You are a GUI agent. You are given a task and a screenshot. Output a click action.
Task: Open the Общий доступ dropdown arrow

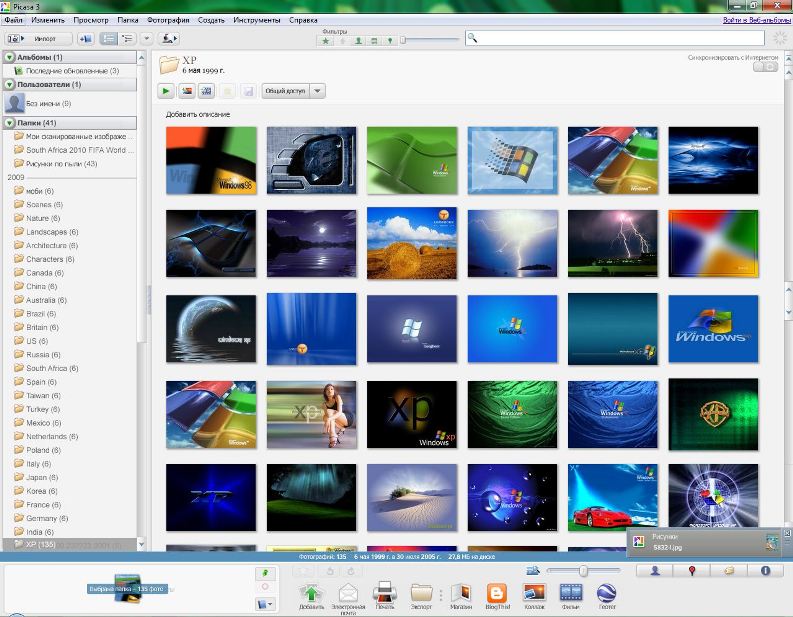[x=318, y=91]
